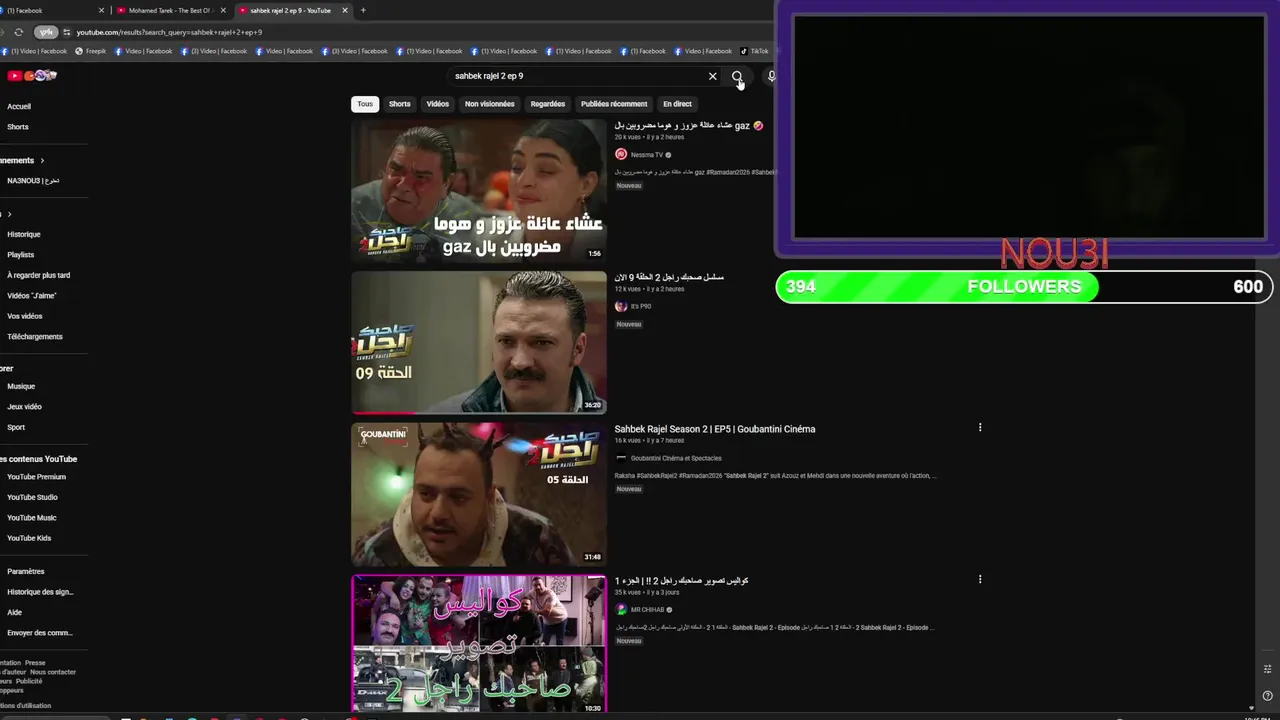Select the 'Non visionnées' filter chip
This screenshot has height=720, width=1280.
tap(490, 104)
